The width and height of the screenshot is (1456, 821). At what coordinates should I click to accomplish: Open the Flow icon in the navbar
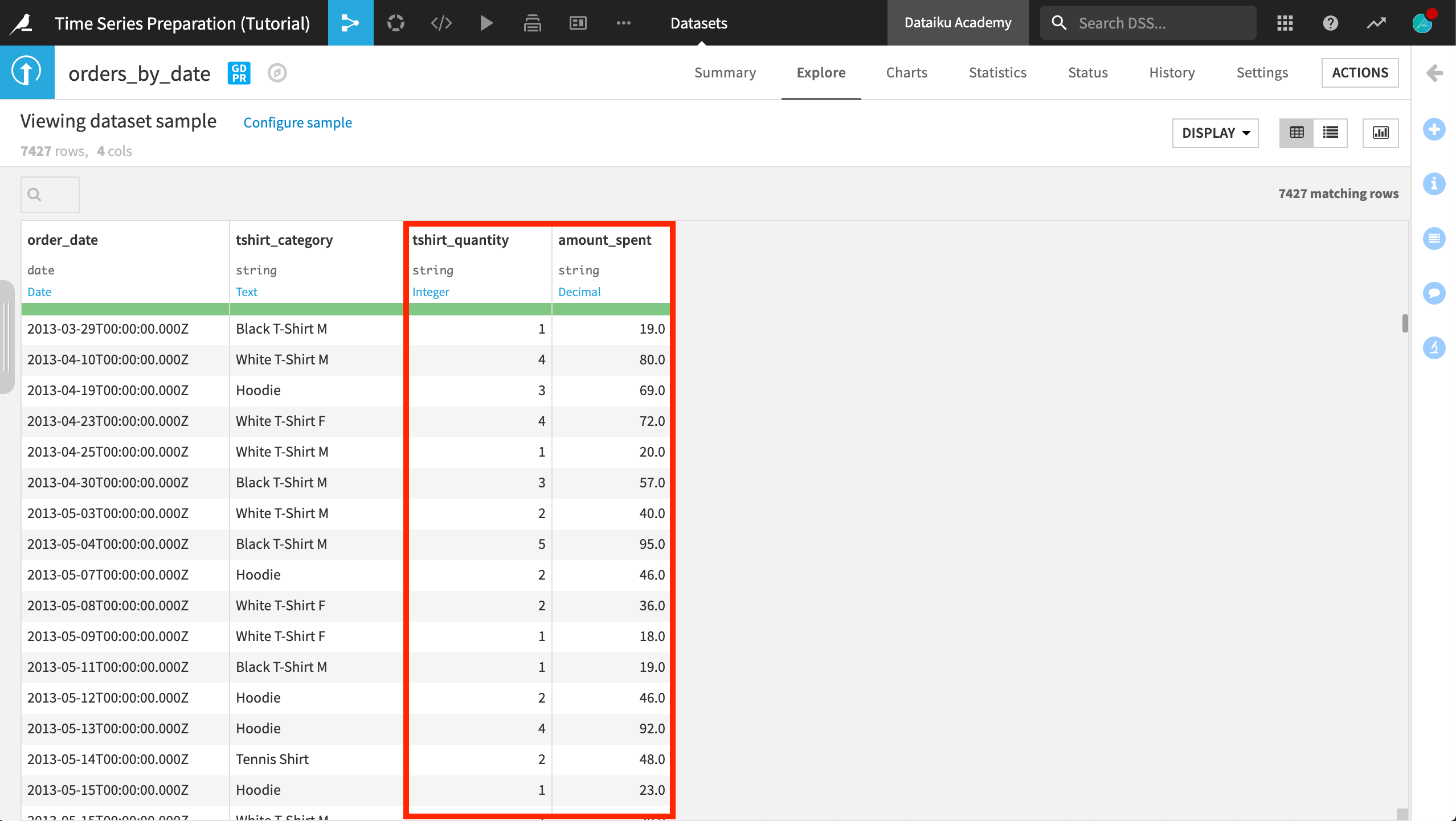pos(350,23)
